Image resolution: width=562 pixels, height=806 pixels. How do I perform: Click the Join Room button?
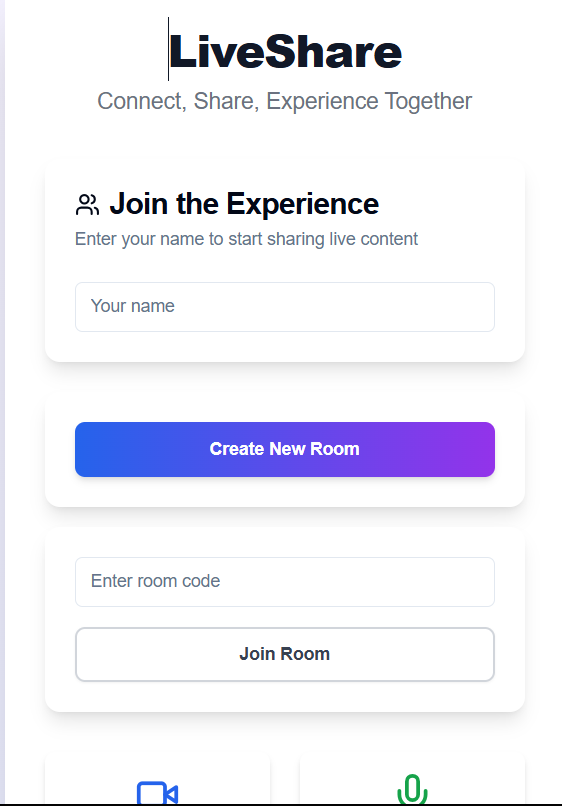click(x=285, y=654)
